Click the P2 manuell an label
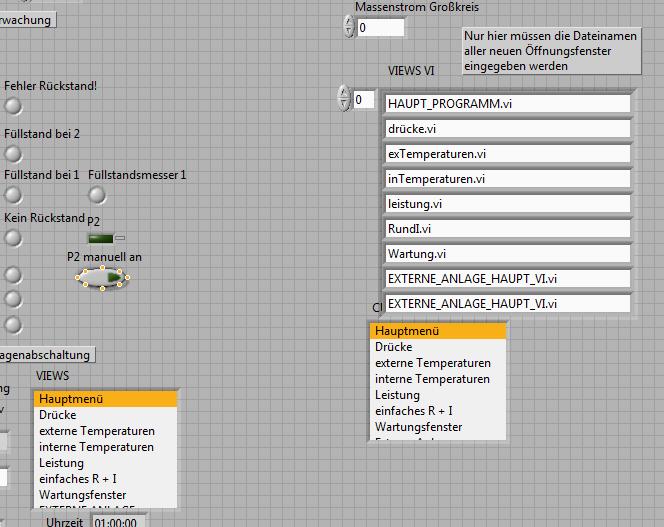The height and width of the screenshot is (527, 664). tap(105, 257)
